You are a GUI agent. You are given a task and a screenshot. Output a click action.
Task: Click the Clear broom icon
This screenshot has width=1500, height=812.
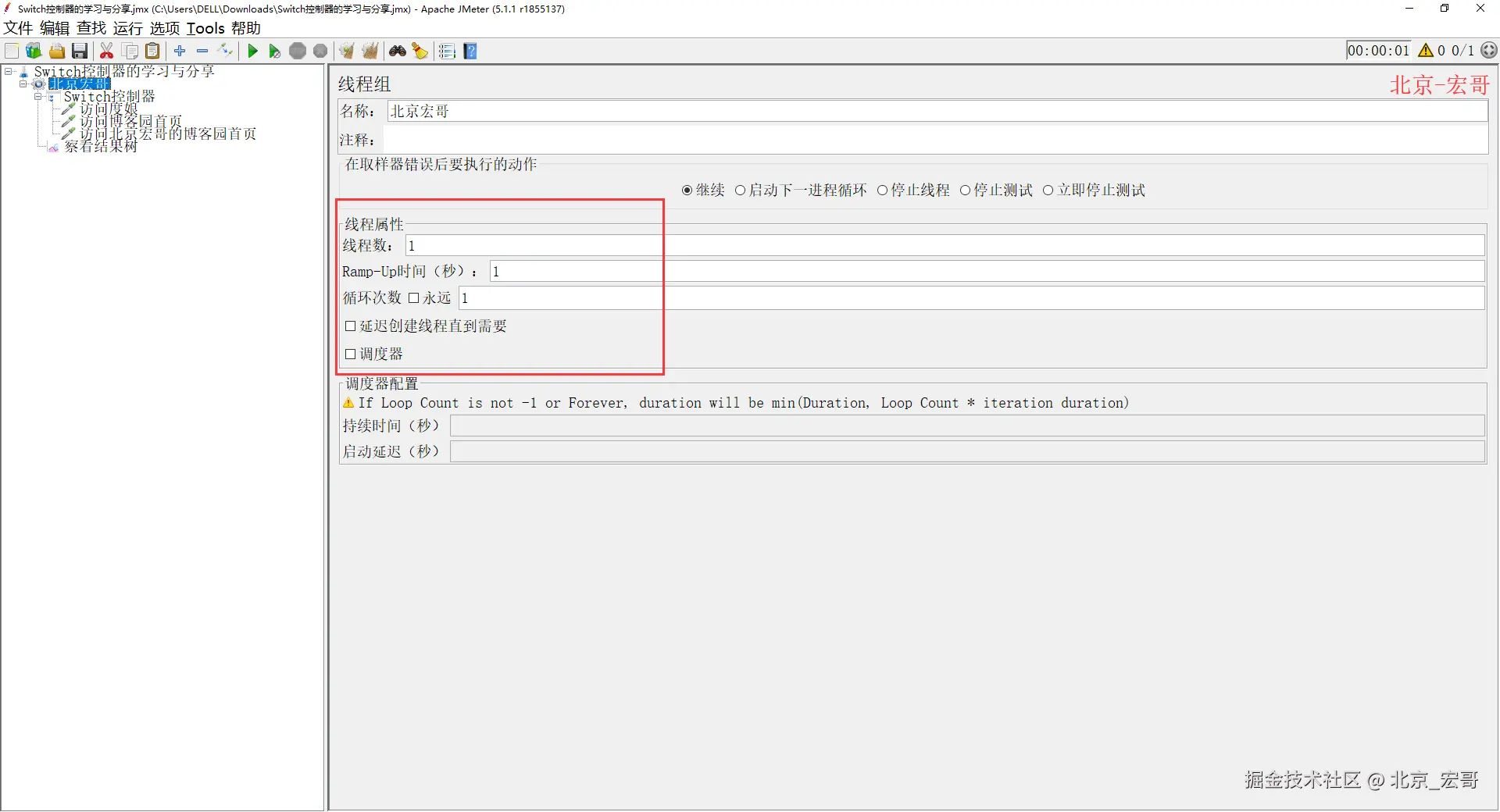coord(347,51)
